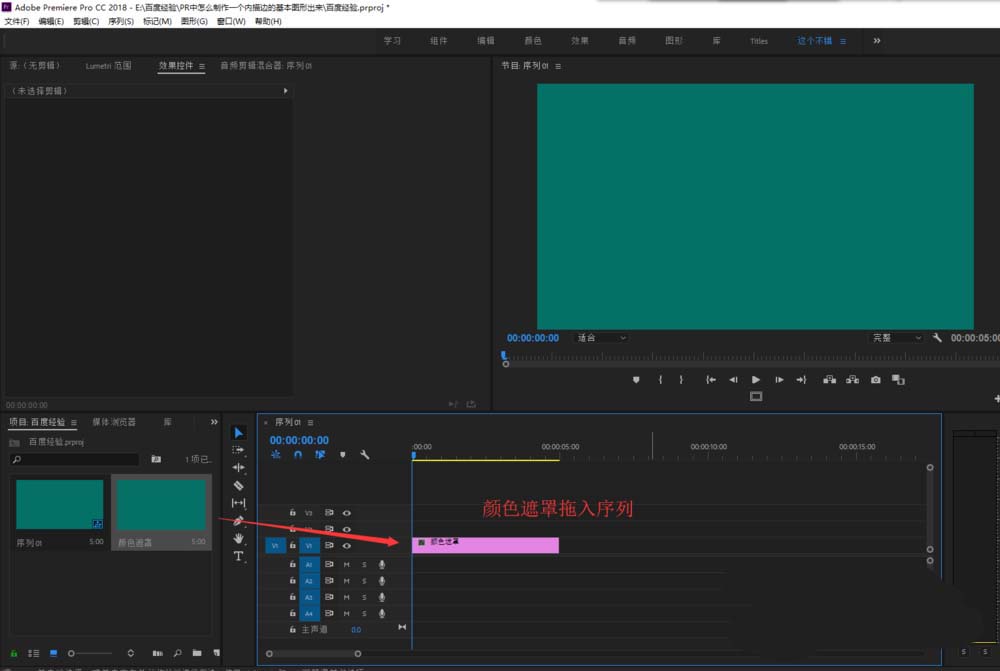
Task: Select the Razor tool in the toolbar
Action: pos(238,485)
